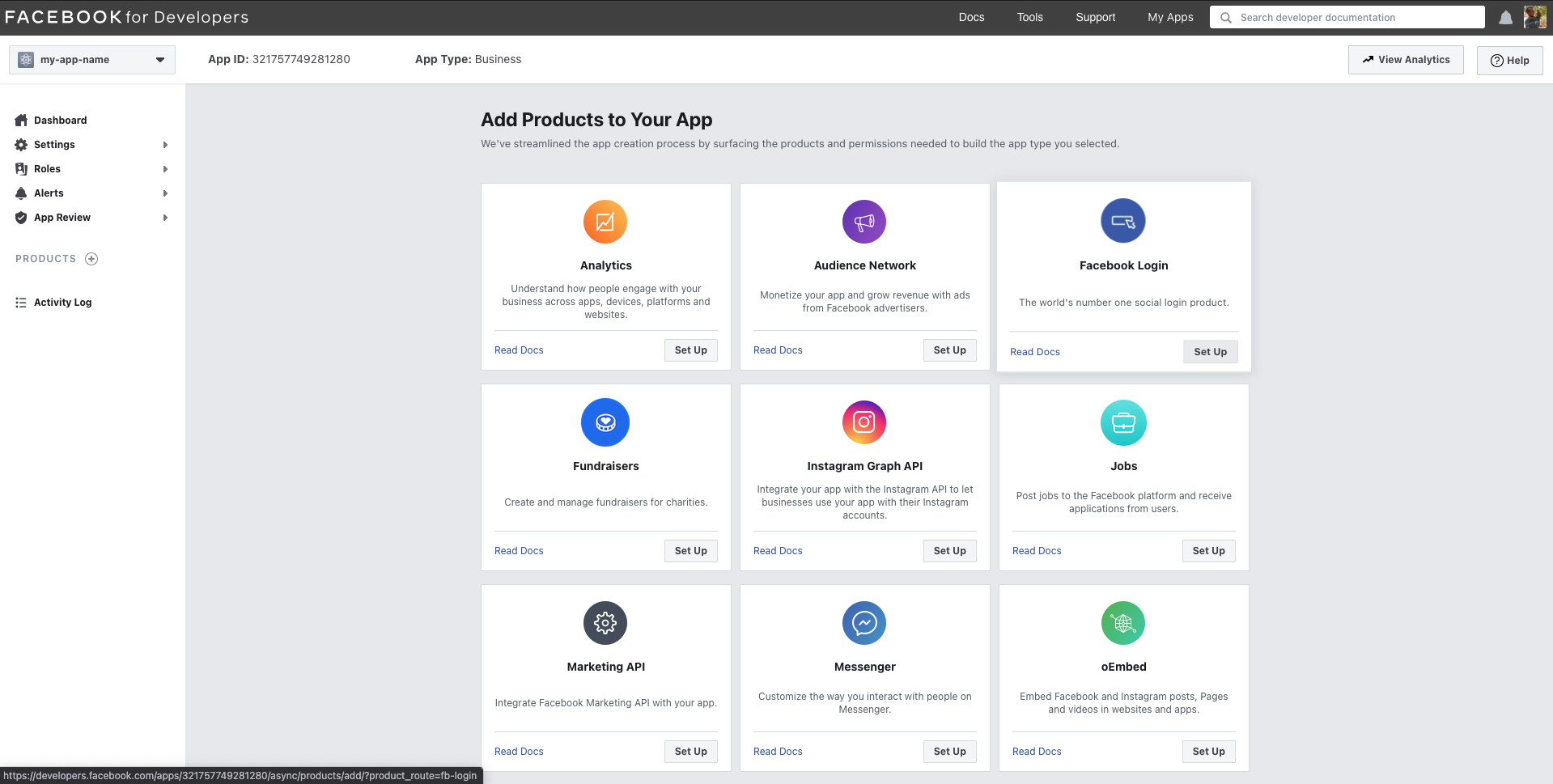Expand the Roles submenu arrow

pyautogui.click(x=165, y=169)
